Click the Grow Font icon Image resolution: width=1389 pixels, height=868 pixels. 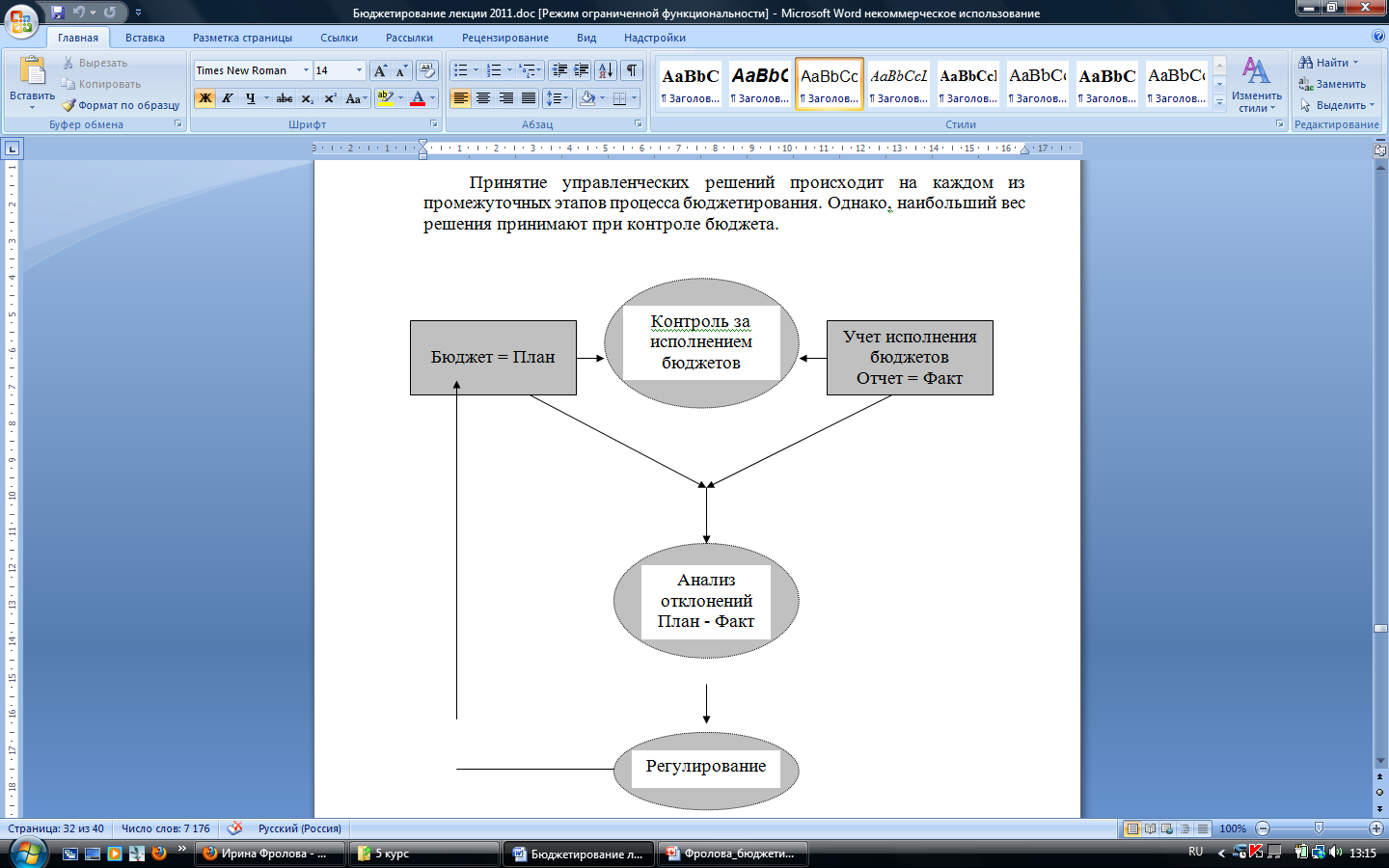pyautogui.click(x=380, y=70)
